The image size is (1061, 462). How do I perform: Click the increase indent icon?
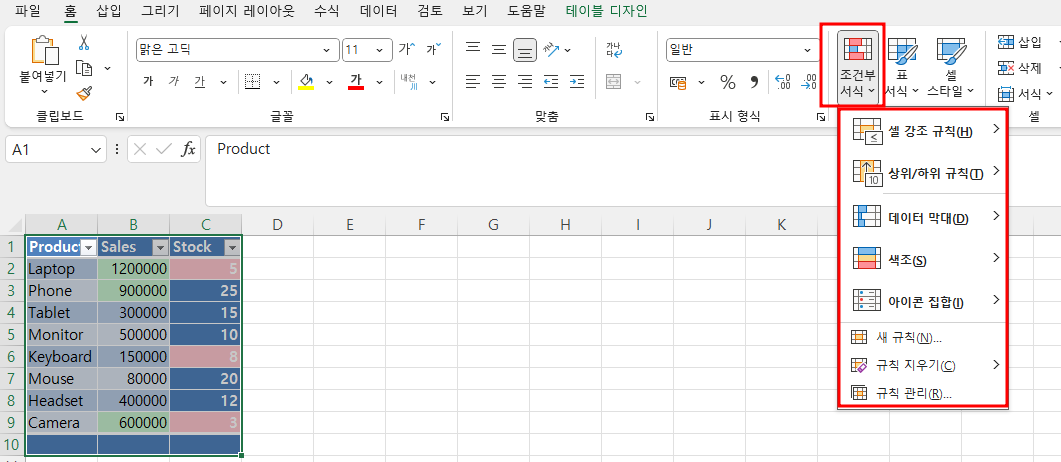pos(577,82)
